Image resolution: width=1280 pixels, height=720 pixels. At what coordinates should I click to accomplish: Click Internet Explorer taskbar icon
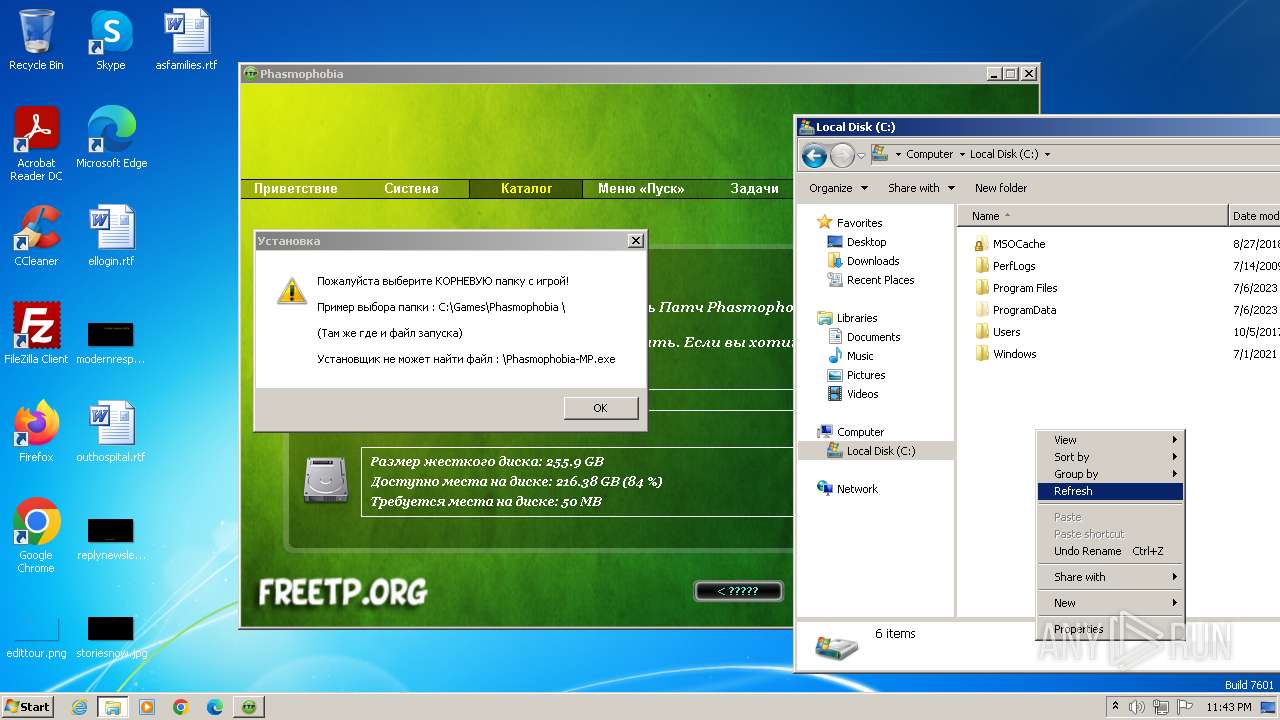pos(80,707)
